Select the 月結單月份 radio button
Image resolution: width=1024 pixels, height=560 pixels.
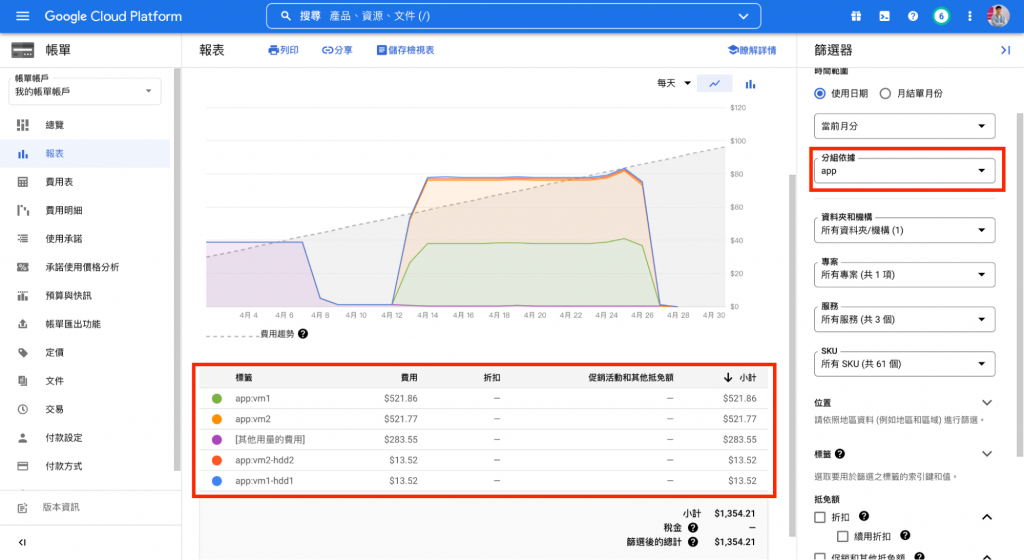(x=885, y=93)
